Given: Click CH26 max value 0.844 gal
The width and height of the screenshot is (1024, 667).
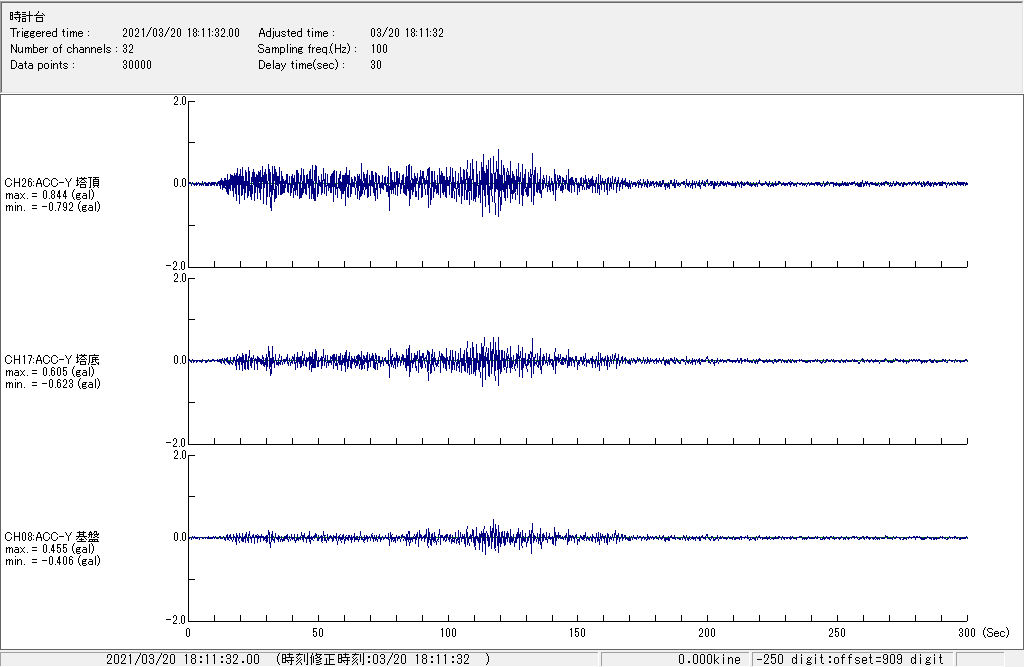Looking at the screenshot, I should click(x=50, y=195).
